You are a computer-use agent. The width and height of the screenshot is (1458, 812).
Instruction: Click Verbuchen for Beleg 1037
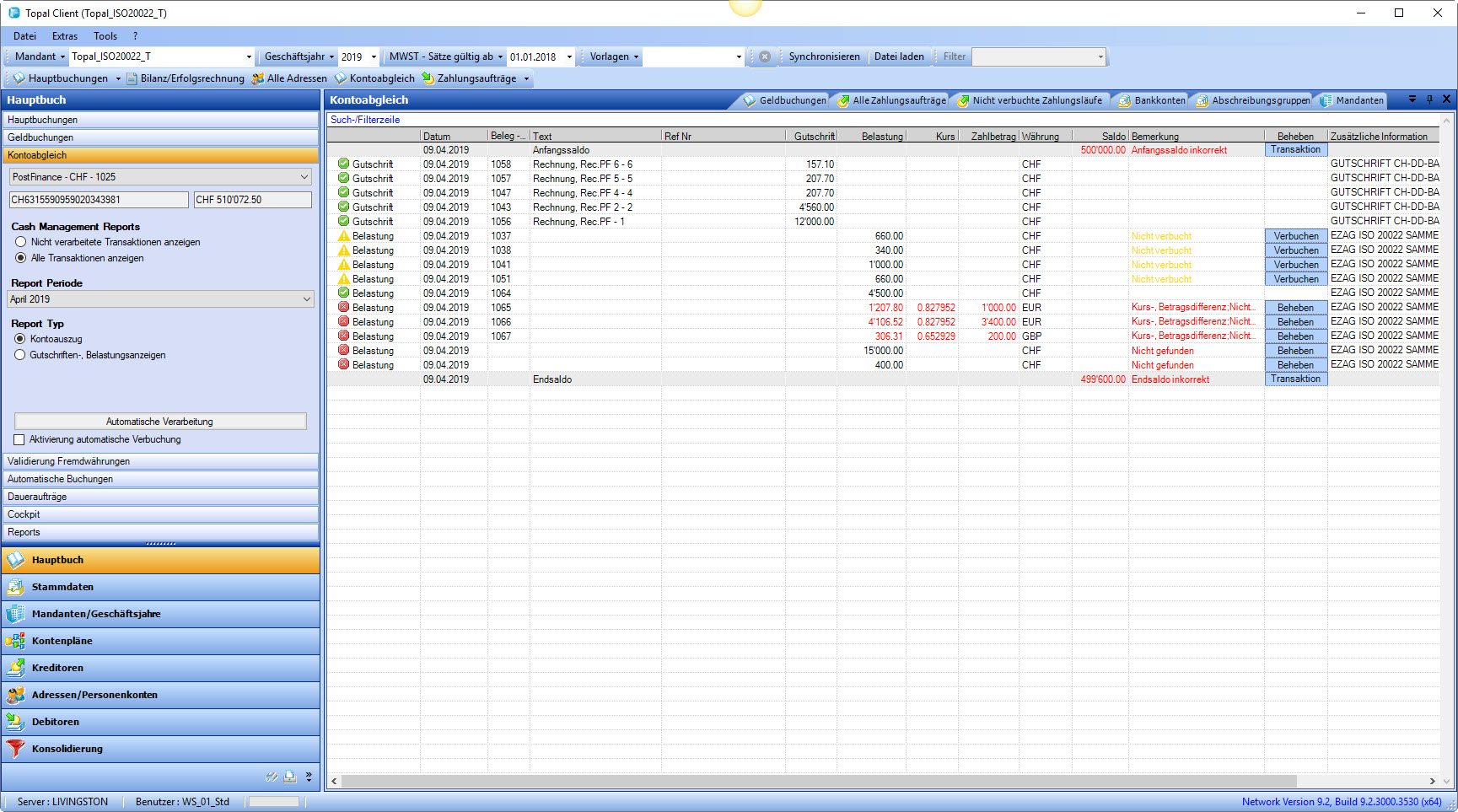coord(1295,236)
